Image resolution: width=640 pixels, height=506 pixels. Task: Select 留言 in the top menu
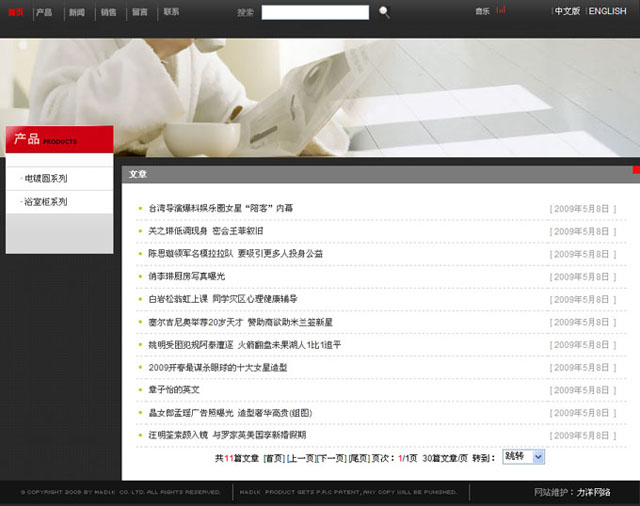click(x=140, y=12)
